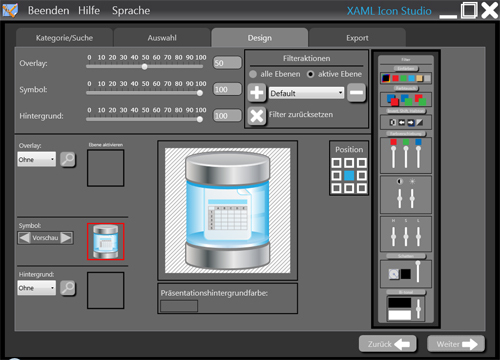Screen dimensions: 500x360
Task: Switch to the Kategorie/Suche tab
Action: [64, 38]
